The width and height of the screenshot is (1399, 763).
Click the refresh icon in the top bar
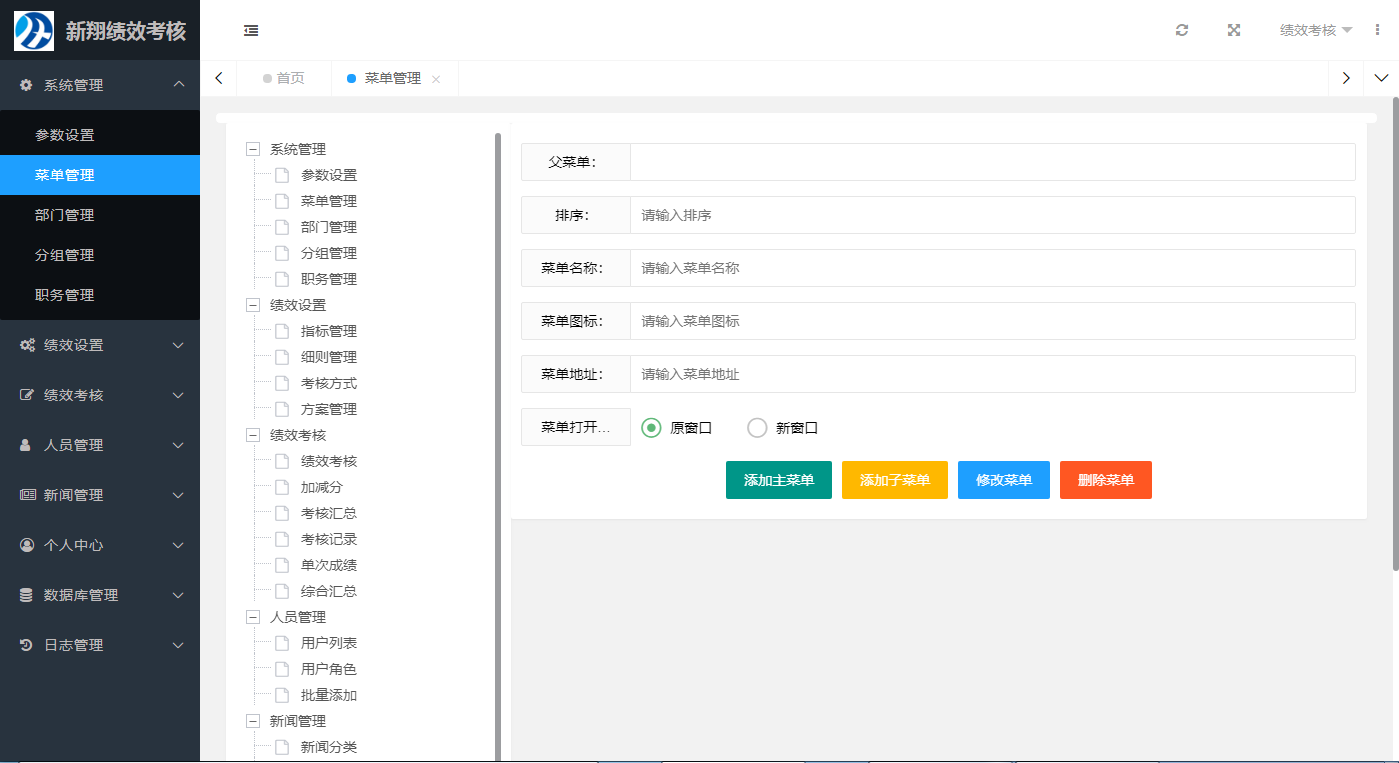pyautogui.click(x=1182, y=30)
